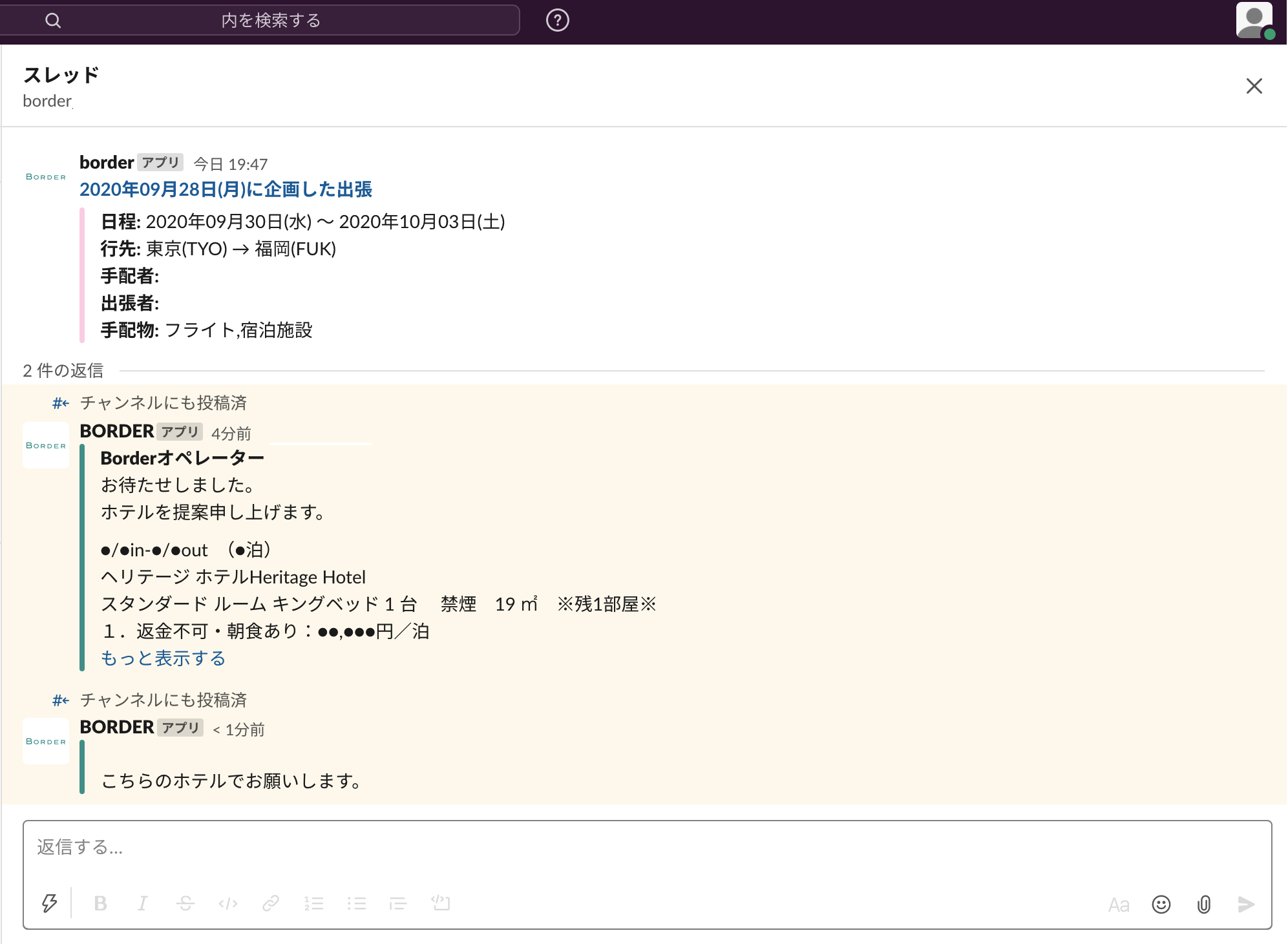Click the 行先: 東京(TYO) → 福岡(FUK) line
This screenshot has width=1288, height=944.
218,249
